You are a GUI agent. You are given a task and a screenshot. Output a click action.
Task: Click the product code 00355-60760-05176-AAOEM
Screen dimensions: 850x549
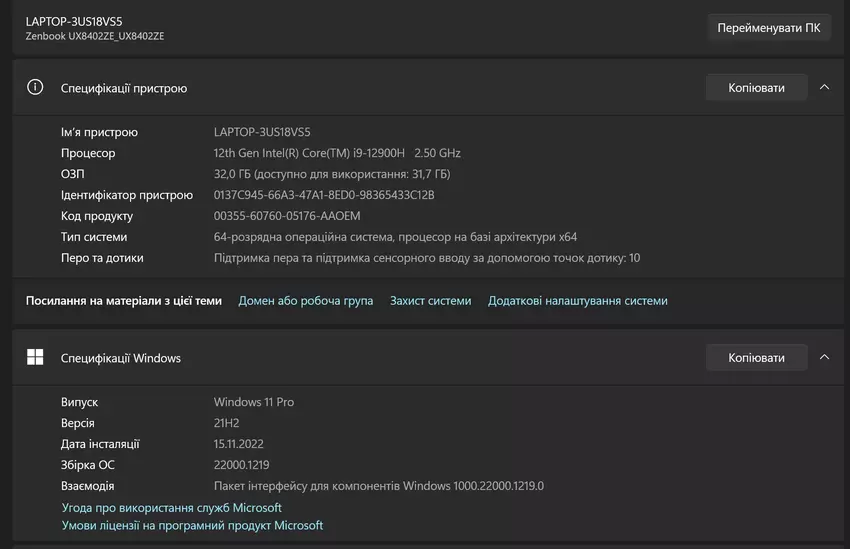pos(287,216)
